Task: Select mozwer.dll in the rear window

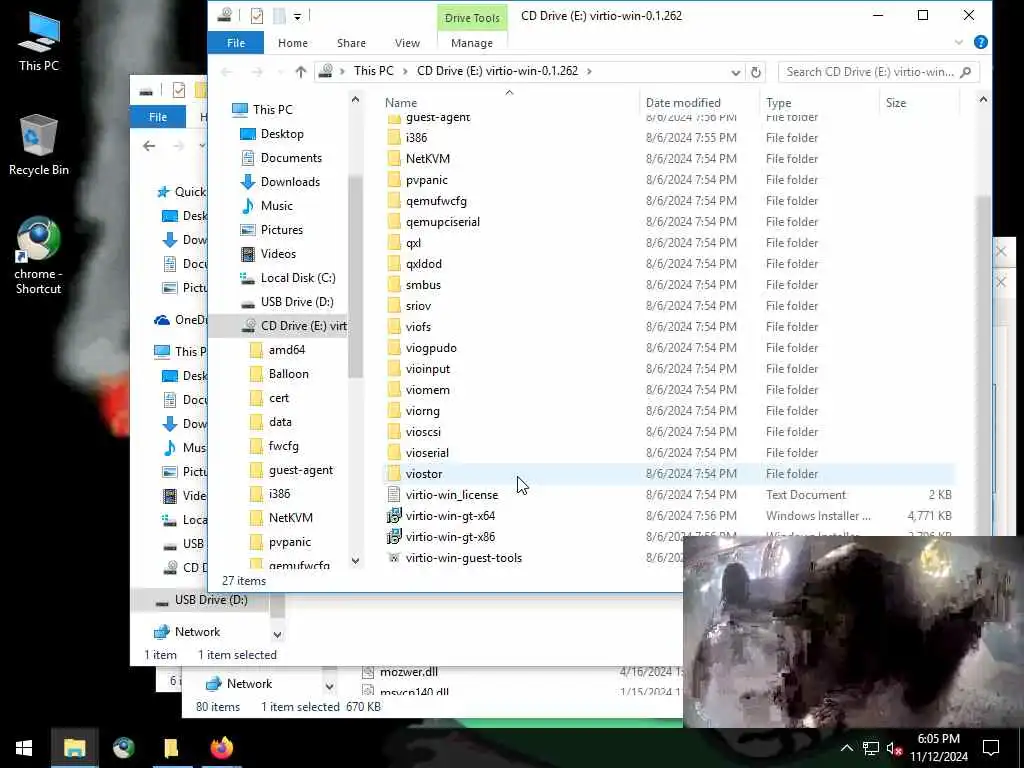Action: (409, 672)
